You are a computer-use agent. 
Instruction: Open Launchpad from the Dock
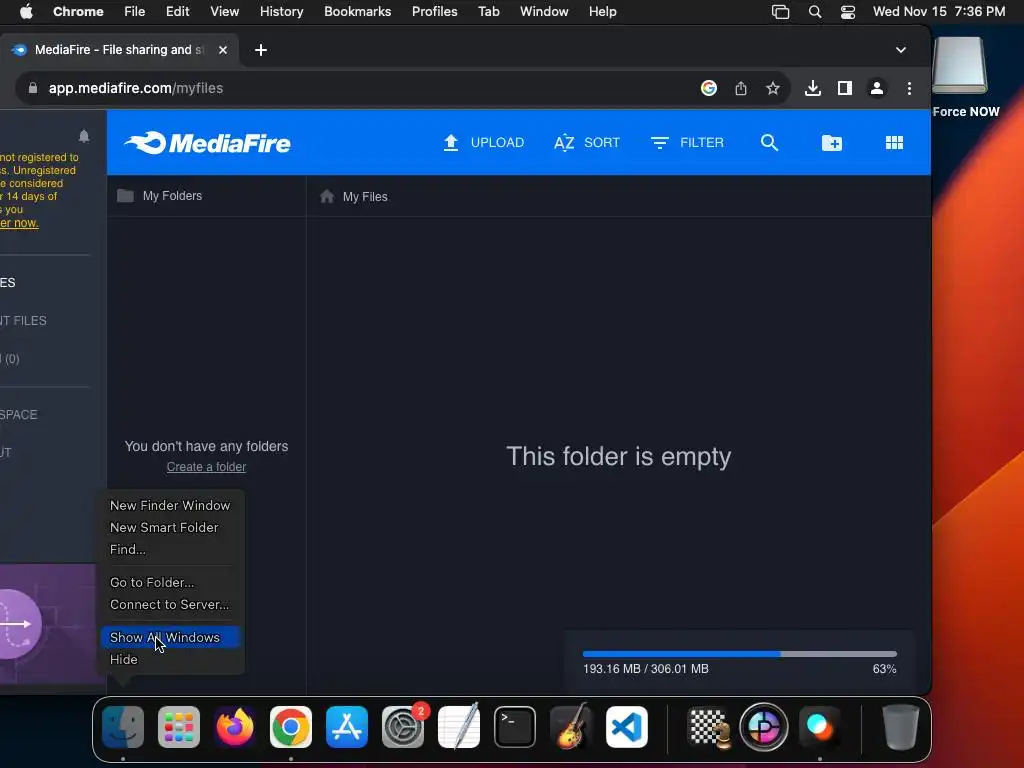click(x=178, y=726)
